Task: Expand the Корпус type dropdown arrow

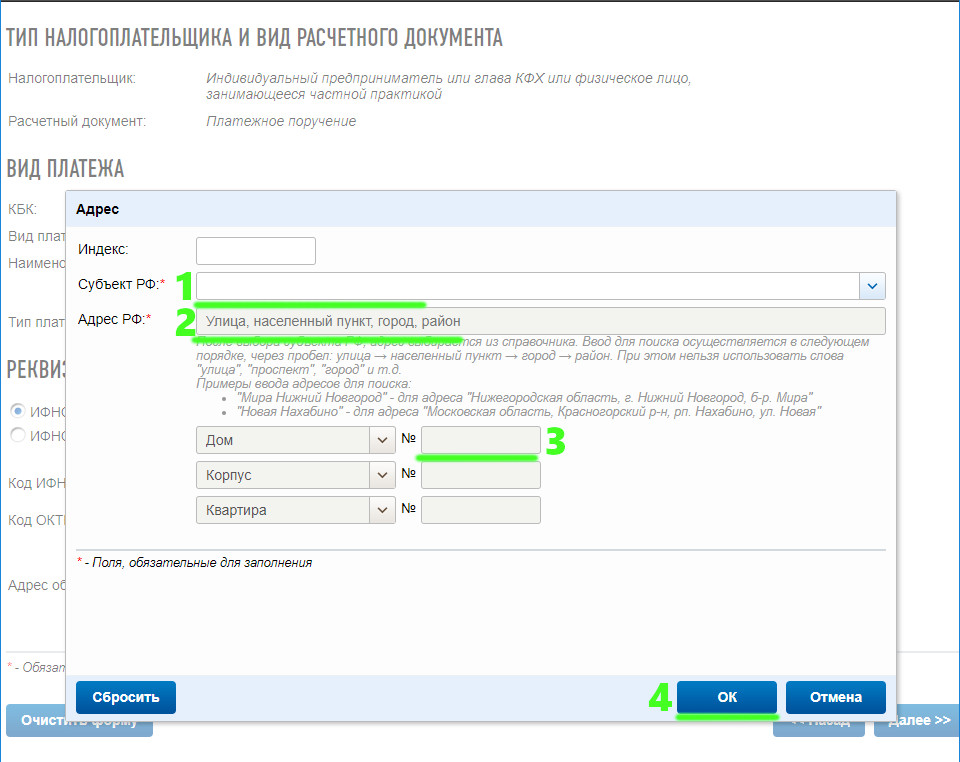Action: tap(383, 475)
